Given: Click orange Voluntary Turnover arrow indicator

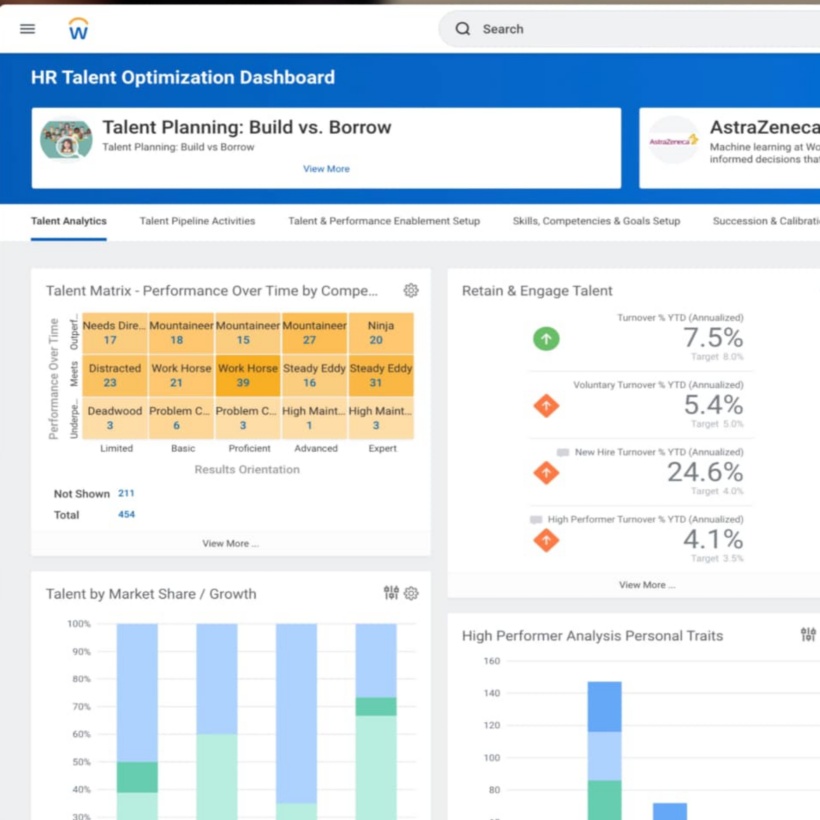Looking at the screenshot, I should tap(546, 406).
